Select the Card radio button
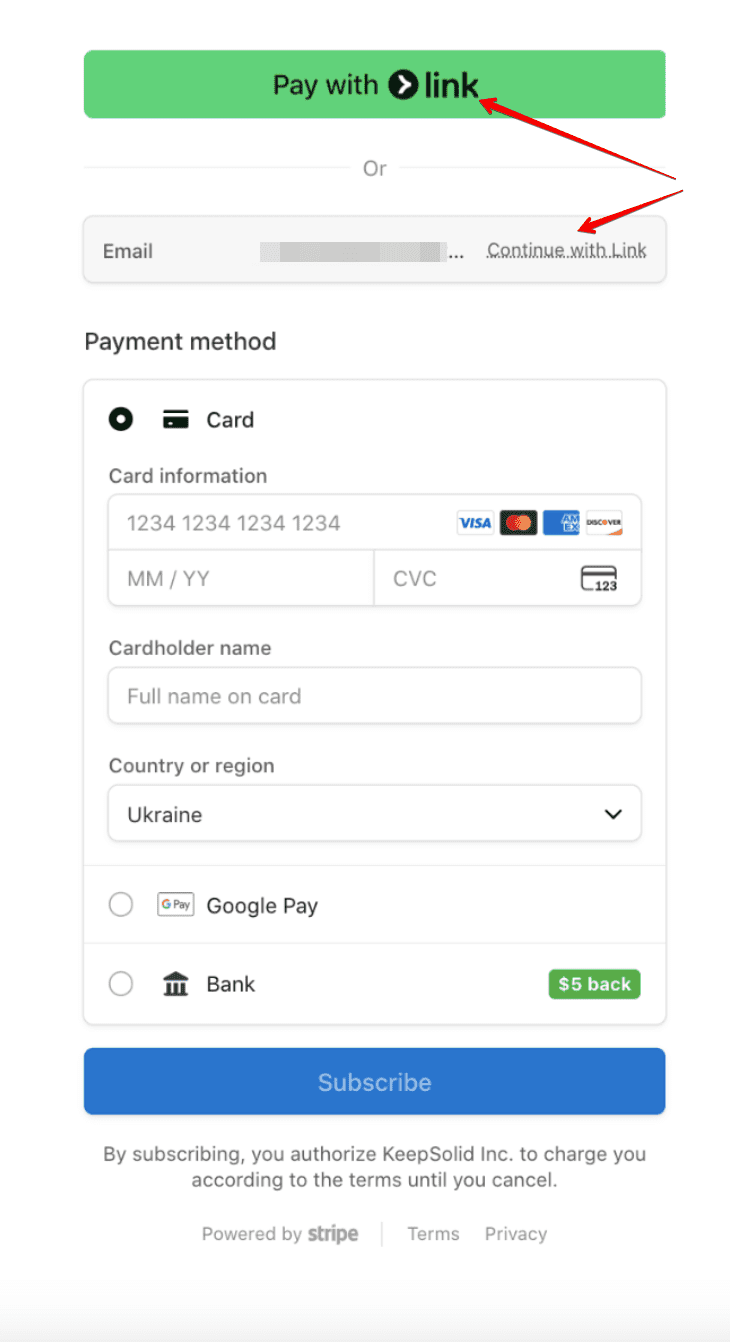The width and height of the screenshot is (730, 1342). click(121, 420)
